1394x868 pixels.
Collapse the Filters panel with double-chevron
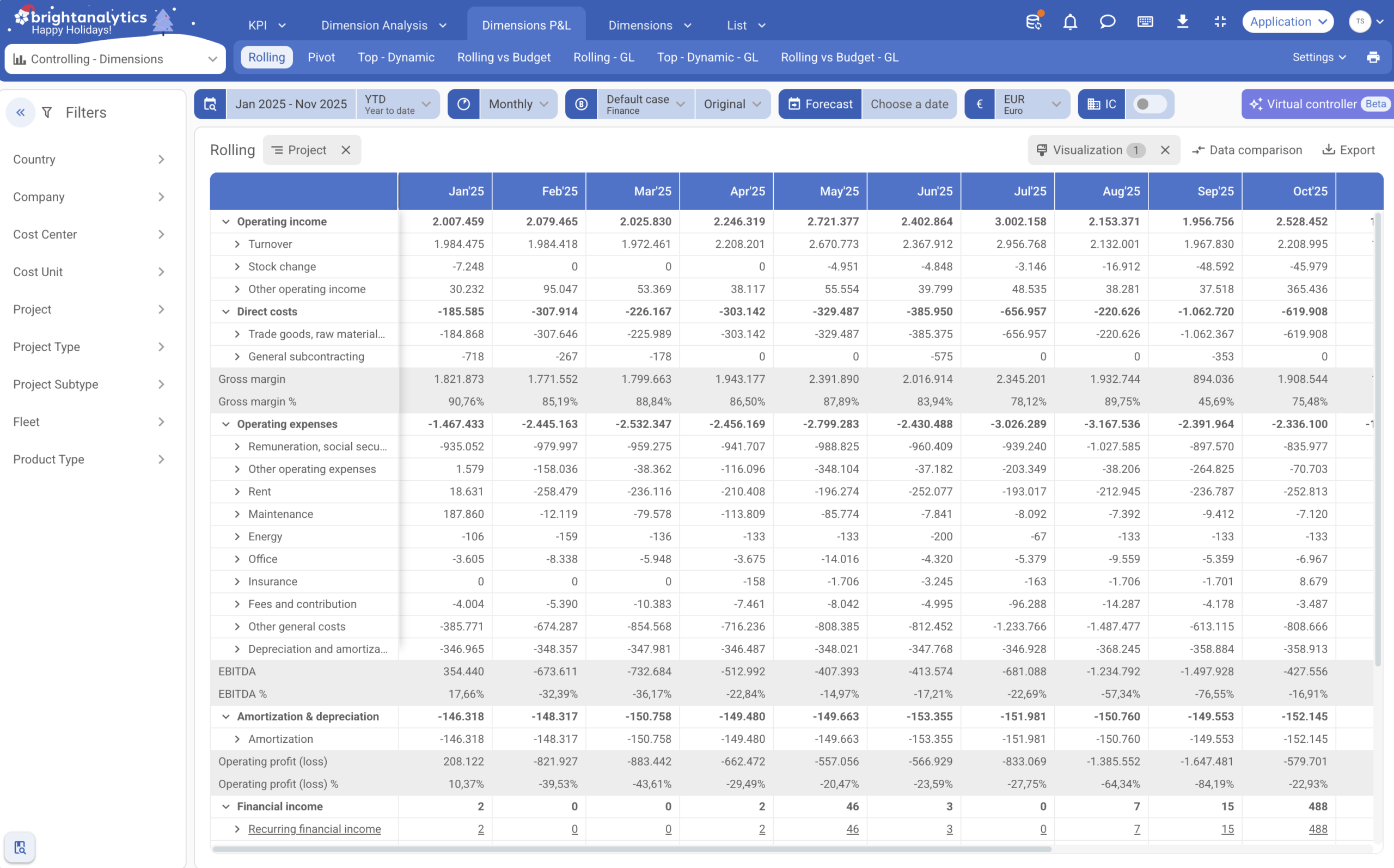click(21, 113)
